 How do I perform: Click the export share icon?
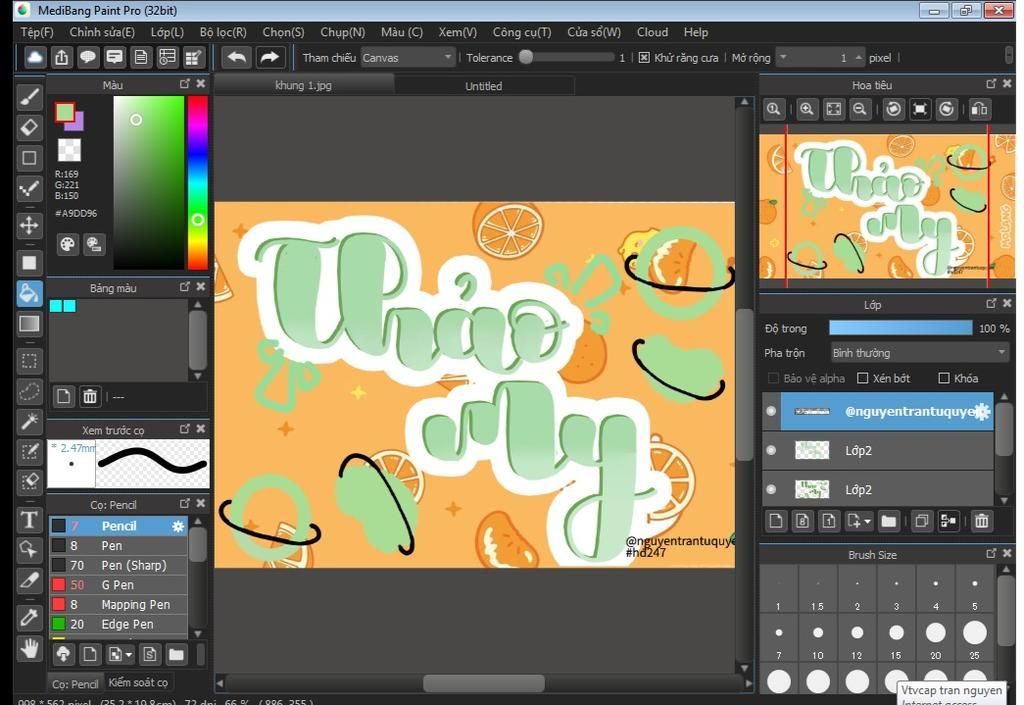click(61, 57)
